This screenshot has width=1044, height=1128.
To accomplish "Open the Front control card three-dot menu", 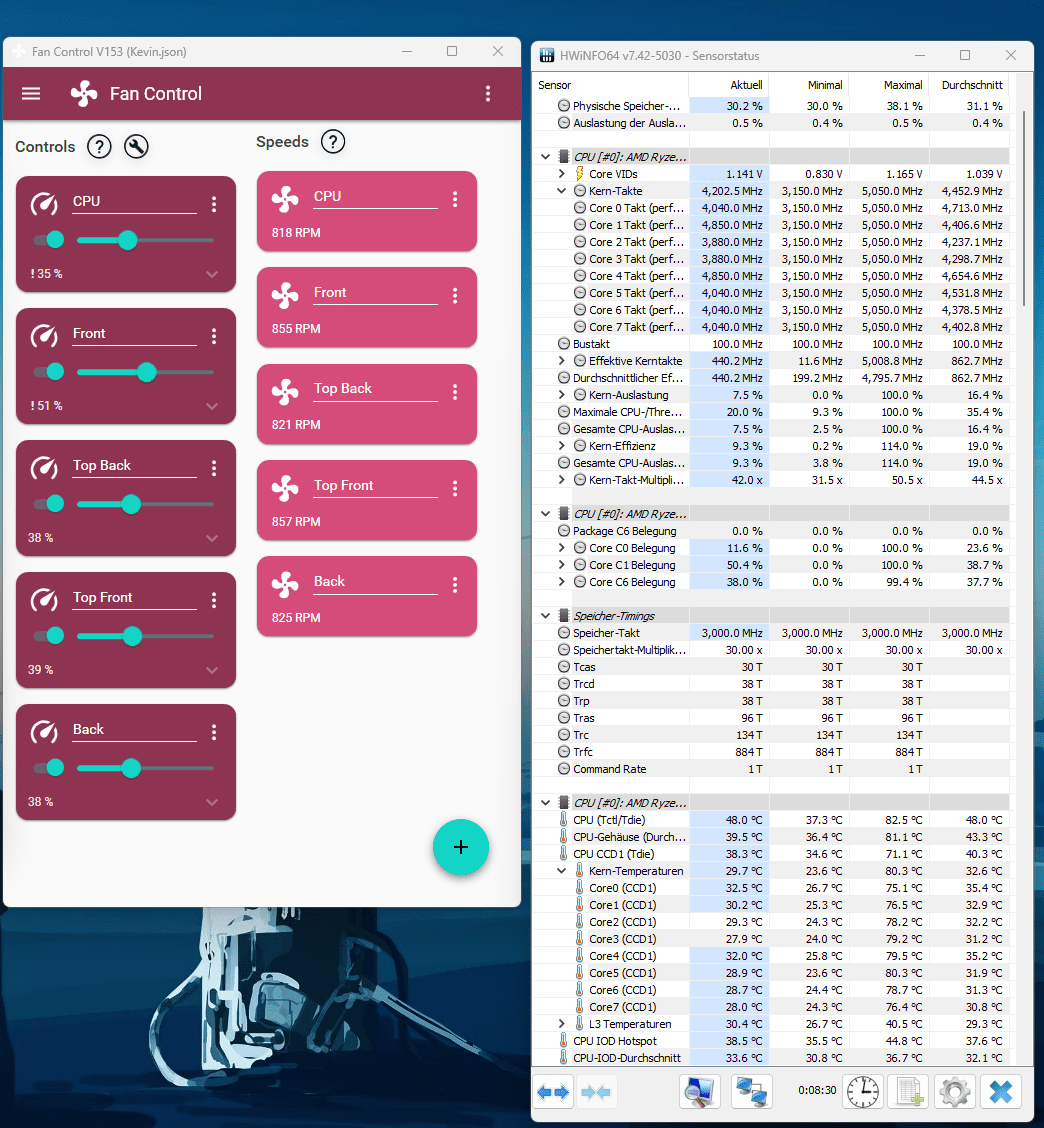I will [214, 336].
